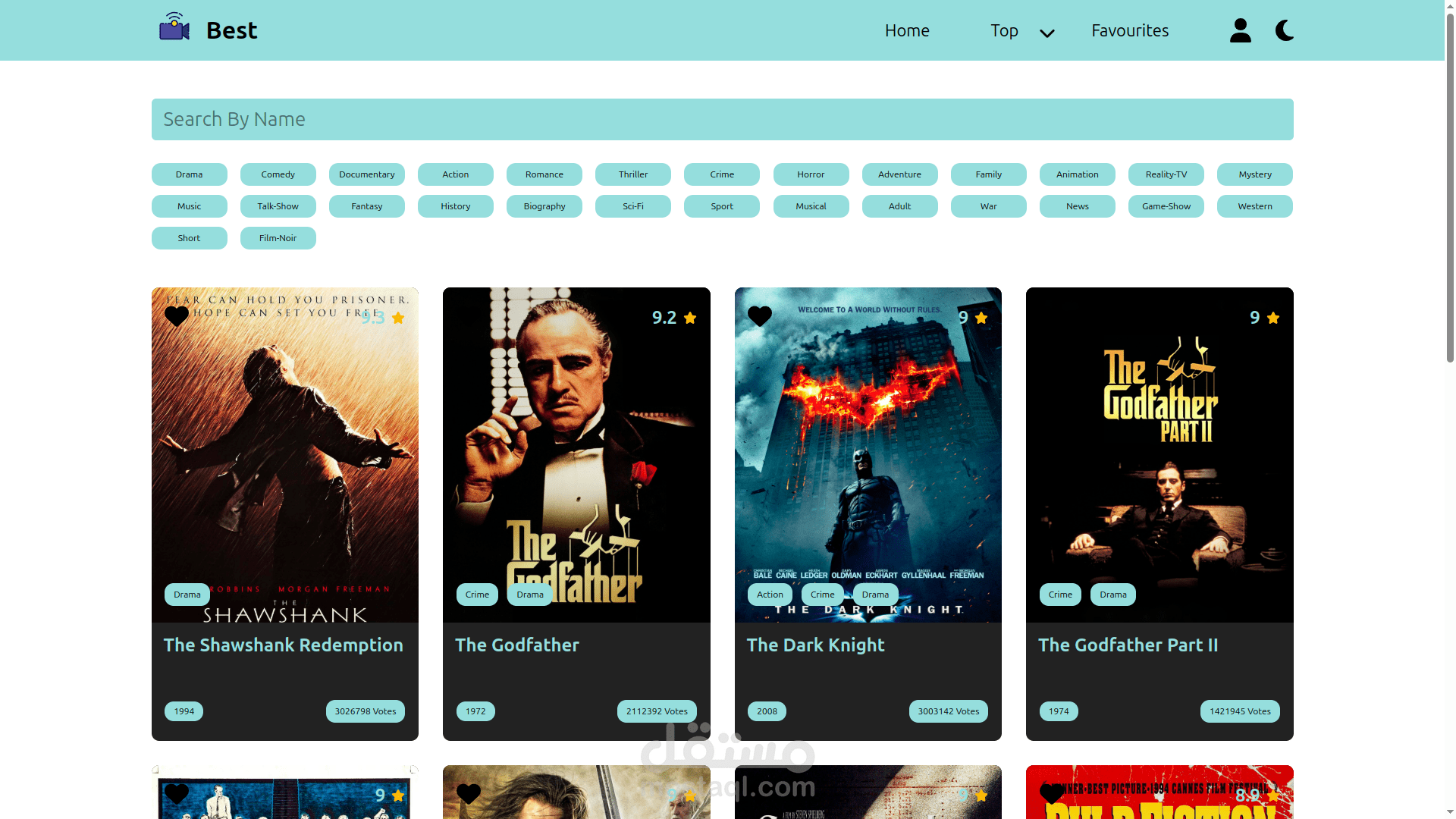
Task: Click the star on The Dark Knight
Action: [x=981, y=318]
